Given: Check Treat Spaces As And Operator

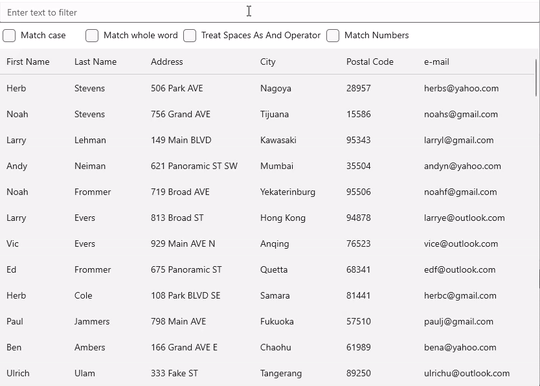Looking at the screenshot, I should pos(190,35).
